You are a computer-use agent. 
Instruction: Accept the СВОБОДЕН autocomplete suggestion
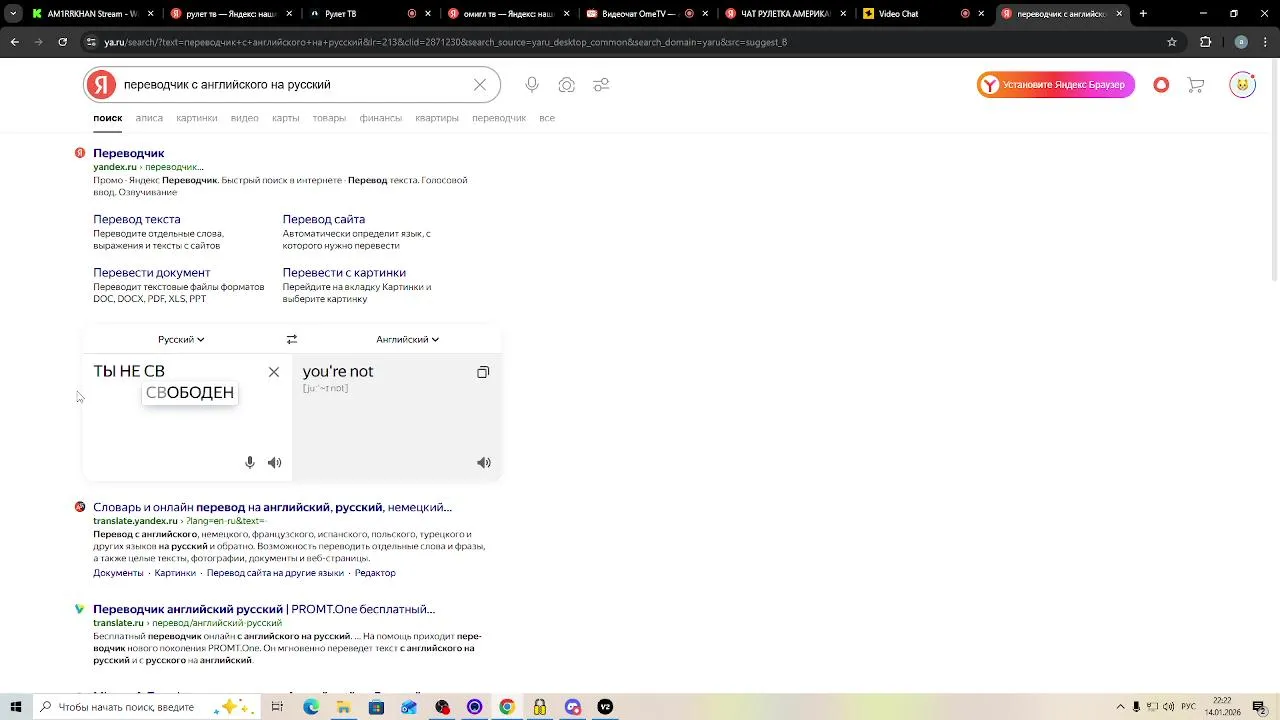(x=190, y=393)
